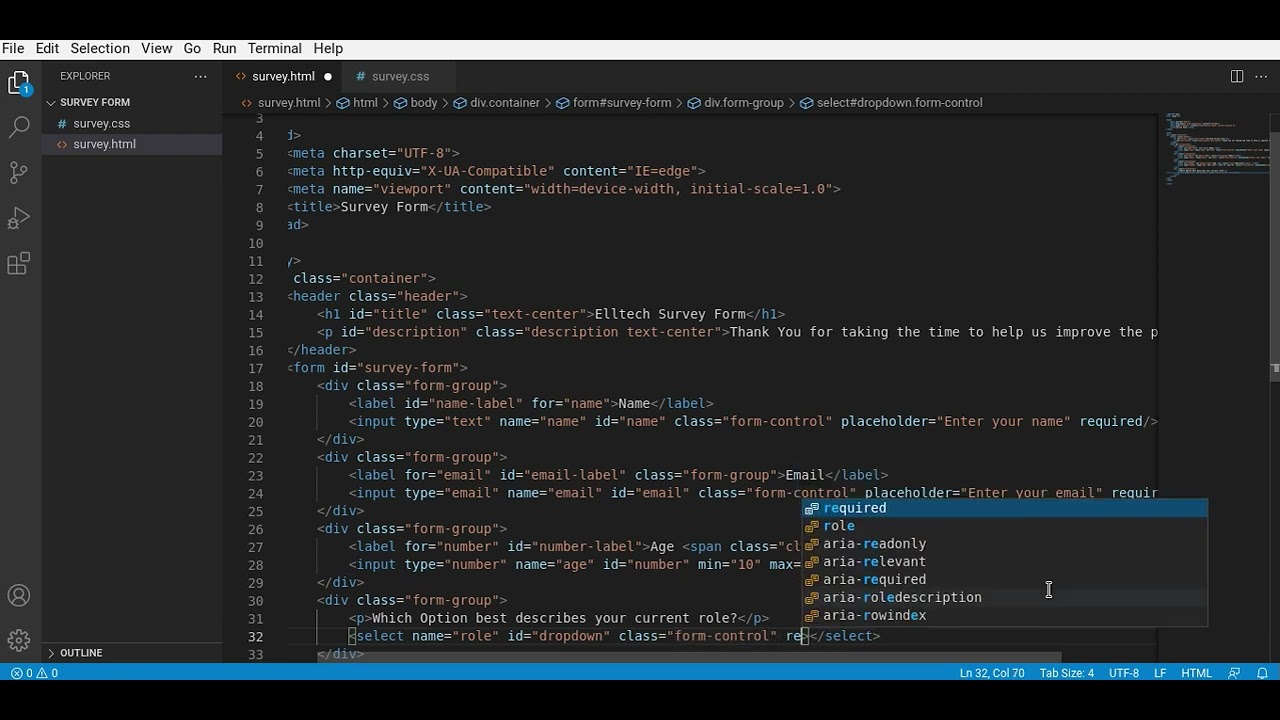Click div.container breadcrumb item
This screenshot has height=720, width=1280.
(x=497, y=103)
